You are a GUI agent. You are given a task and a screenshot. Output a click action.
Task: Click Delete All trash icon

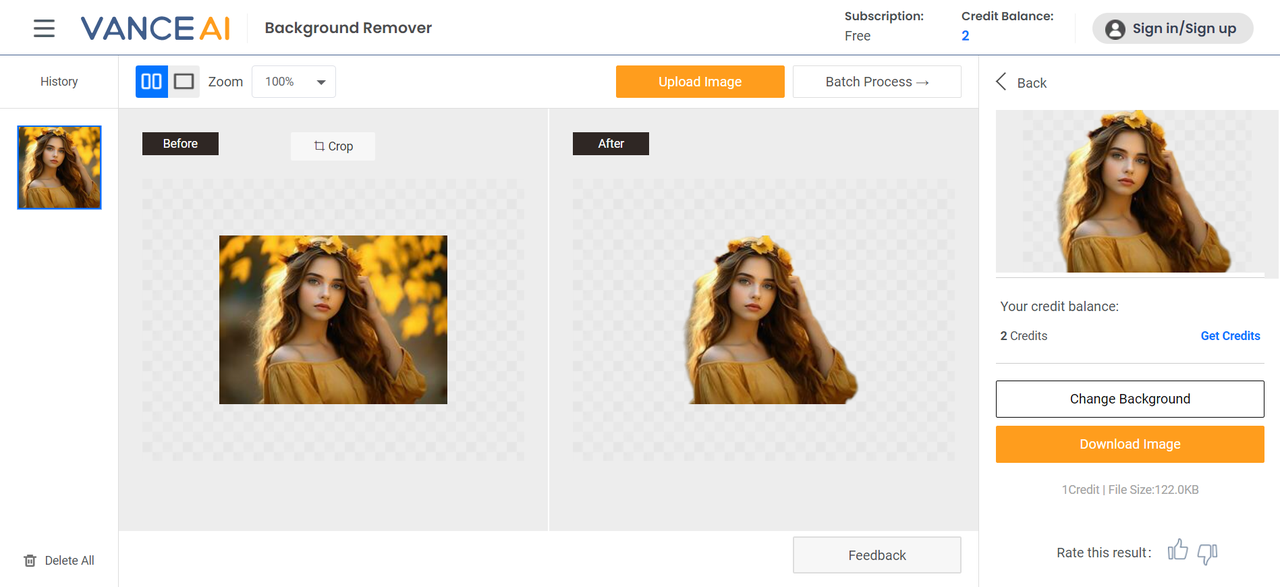point(30,561)
